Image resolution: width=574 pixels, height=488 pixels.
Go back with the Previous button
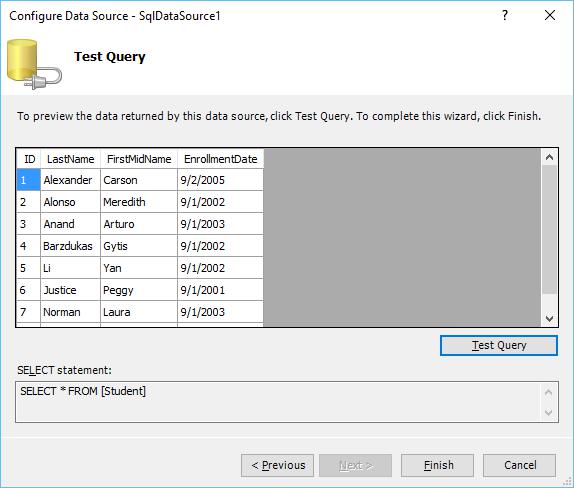click(277, 465)
